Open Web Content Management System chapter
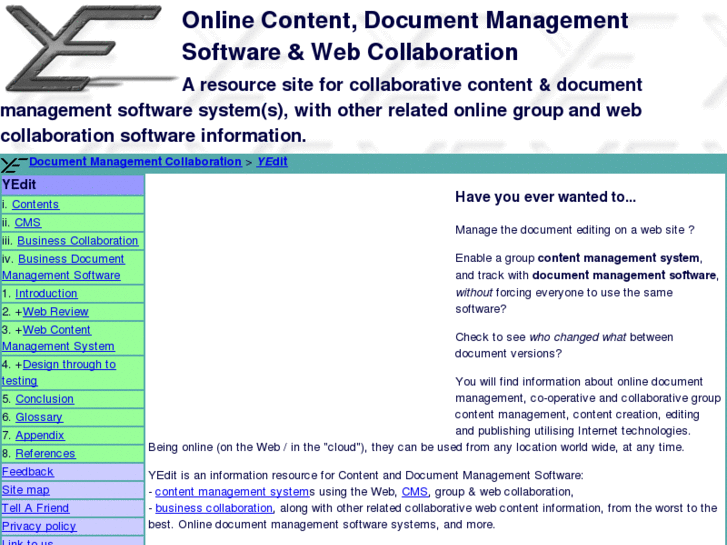Image resolution: width=727 pixels, height=545 pixels. point(58,338)
